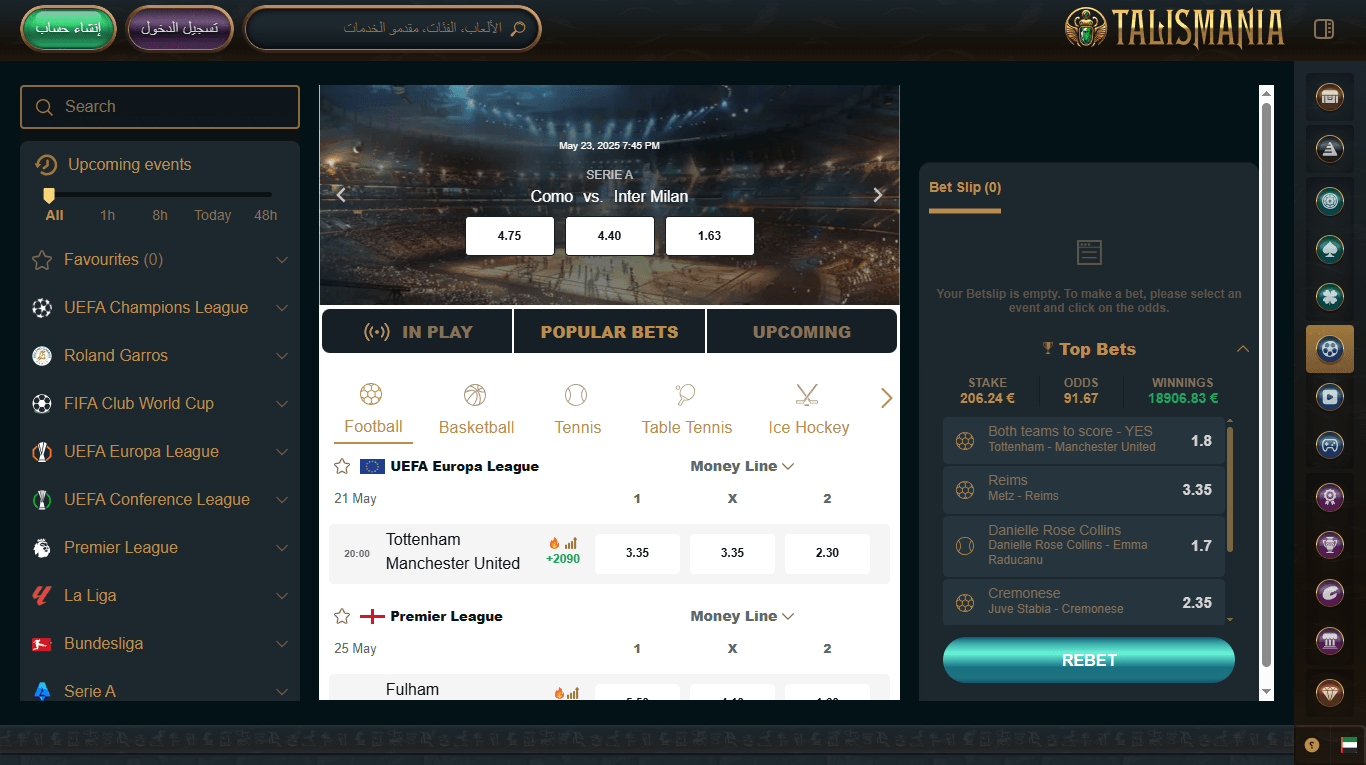Viewport: 1366px width, 765px height.
Task: Favourite the UEFA Europa League star
Action: [342, 466]
